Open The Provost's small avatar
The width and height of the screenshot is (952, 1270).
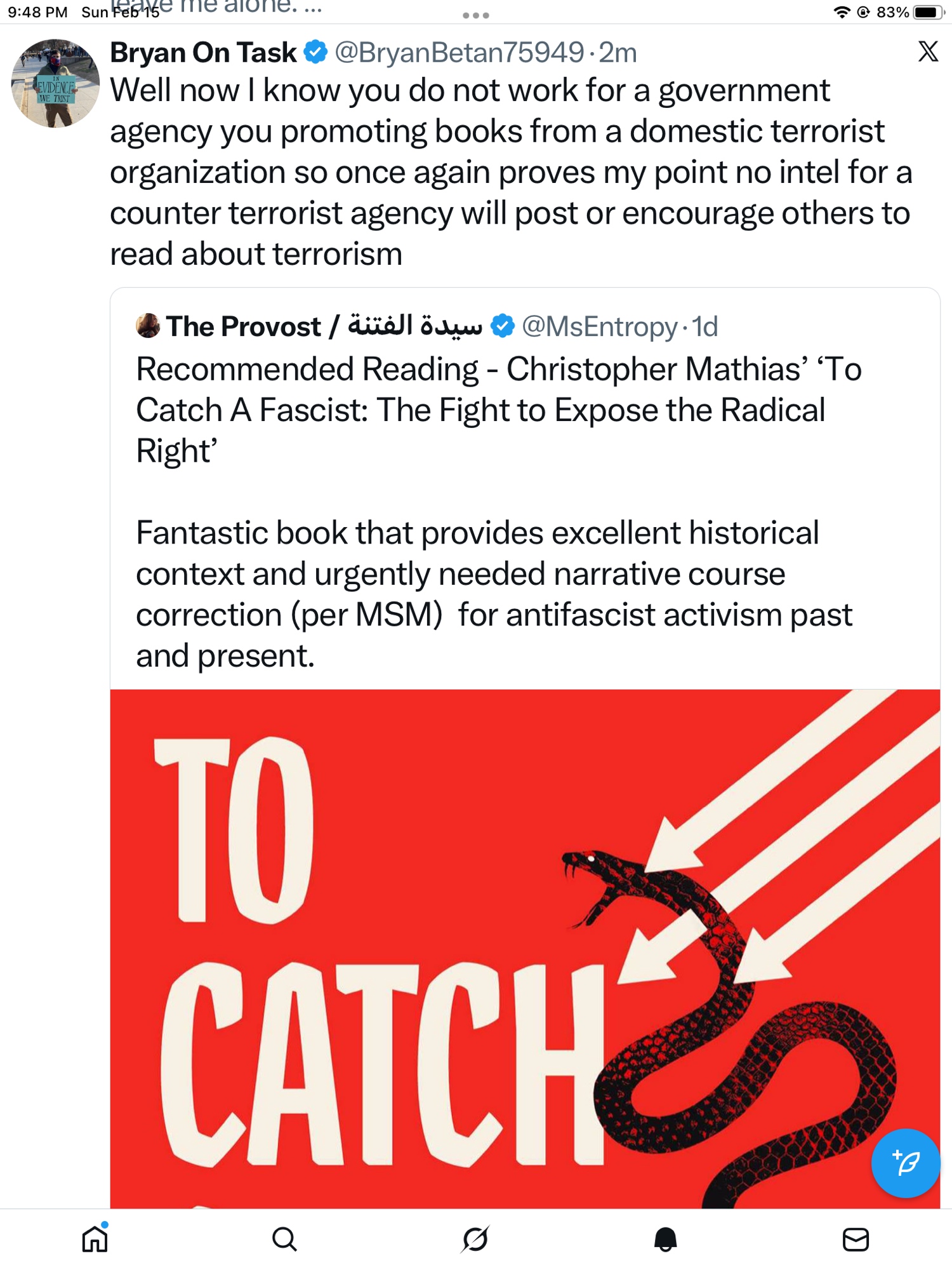tap(148, 326)
